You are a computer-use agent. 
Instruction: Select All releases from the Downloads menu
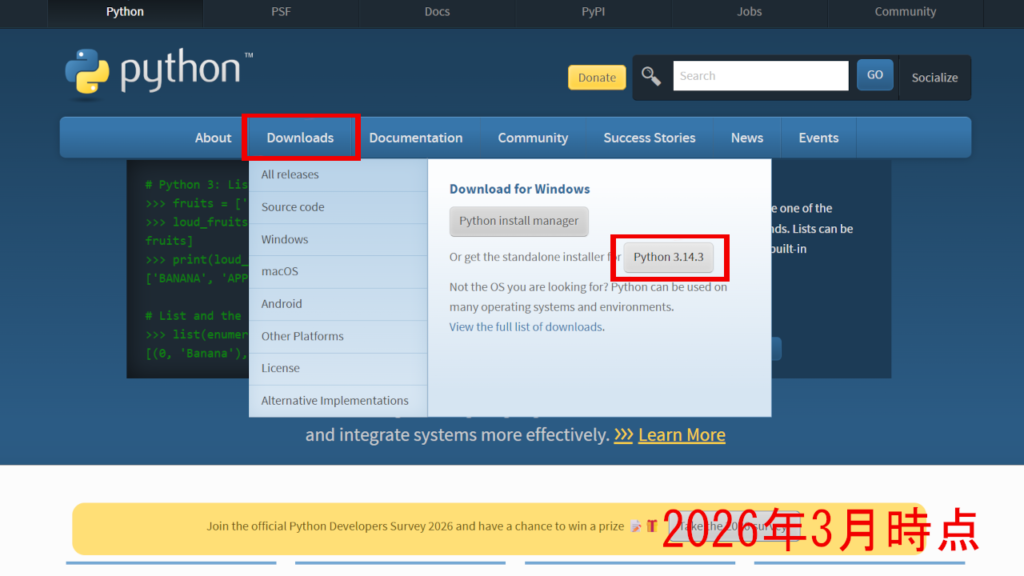point(290,175)
